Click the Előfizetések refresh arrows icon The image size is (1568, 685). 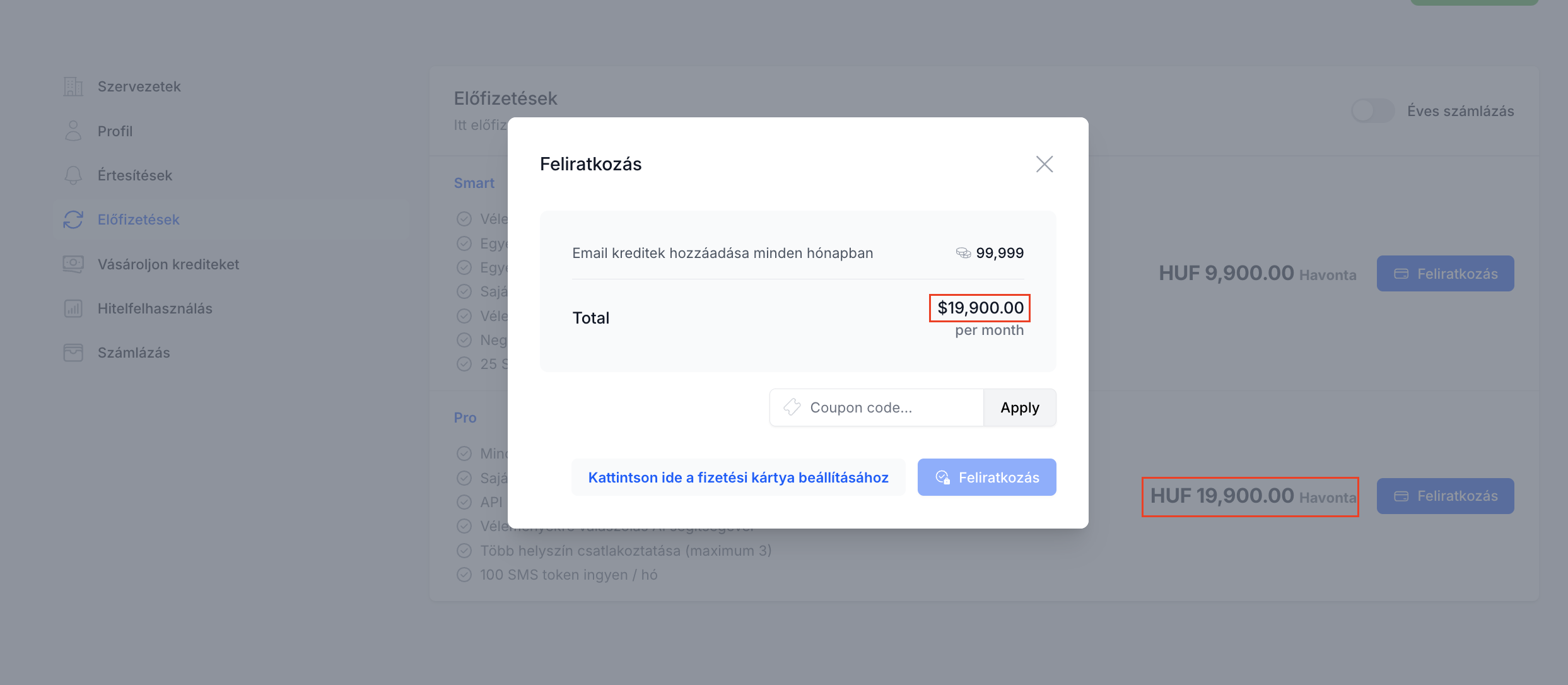[73, 220]
